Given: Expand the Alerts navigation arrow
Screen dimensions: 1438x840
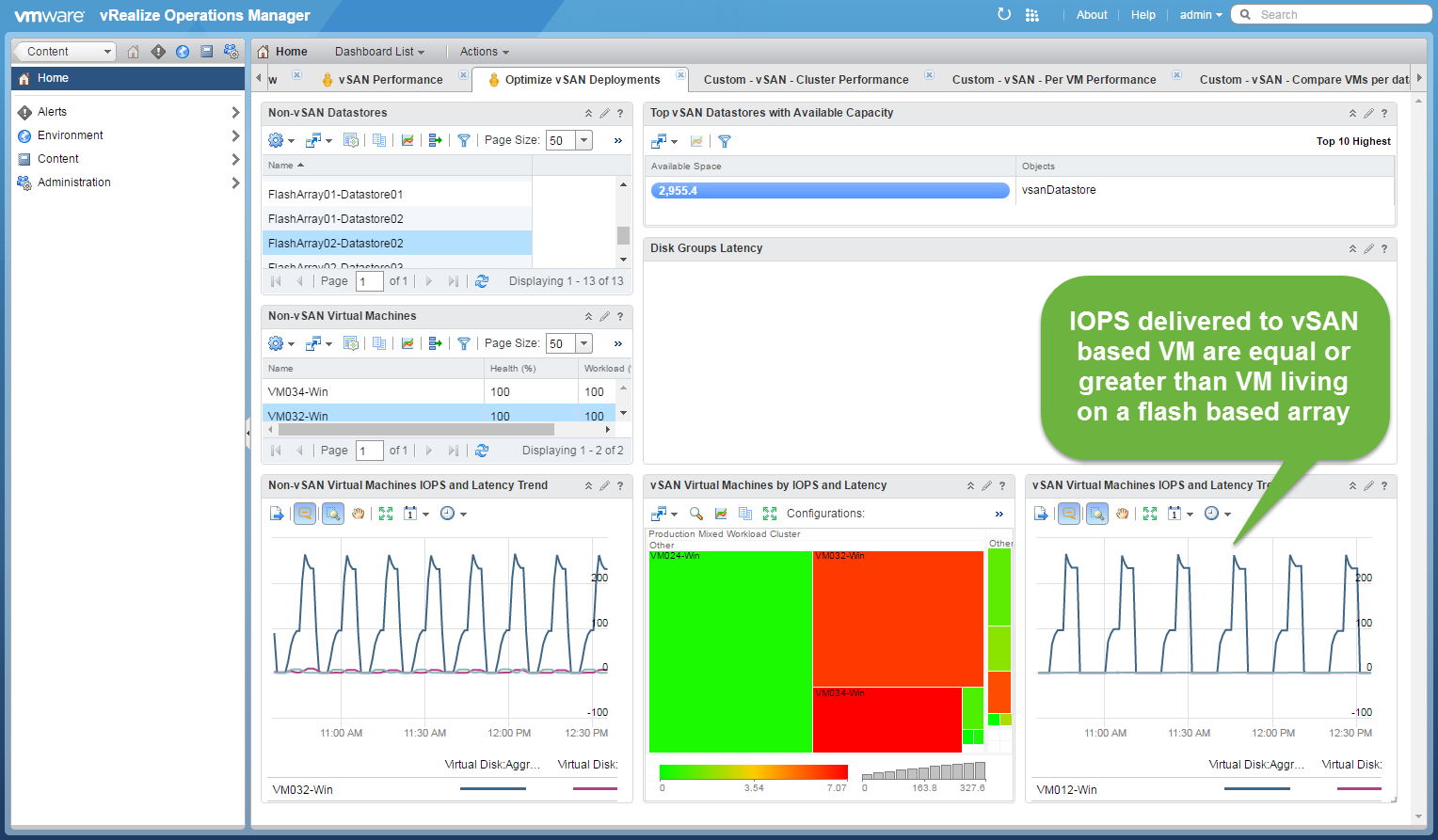Looking at the screenshot, I should (x=235, y=112).
